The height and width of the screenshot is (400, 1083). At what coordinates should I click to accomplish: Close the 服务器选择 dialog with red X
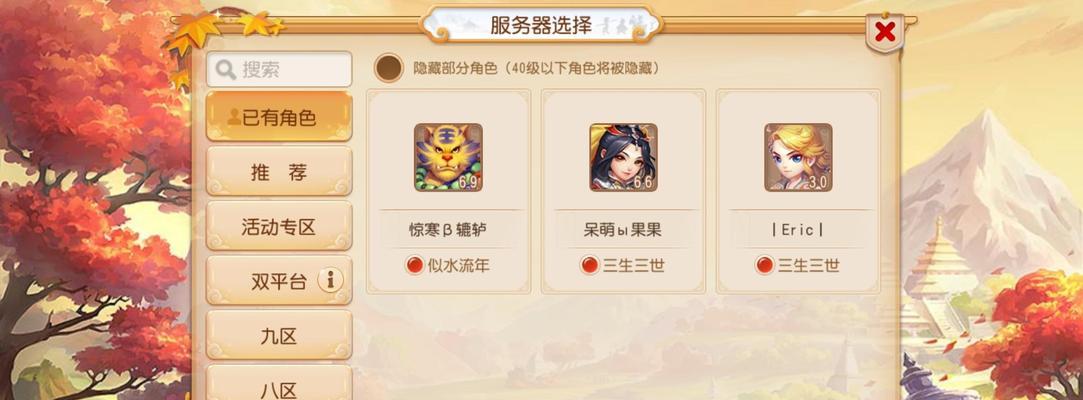pos(885,32)
